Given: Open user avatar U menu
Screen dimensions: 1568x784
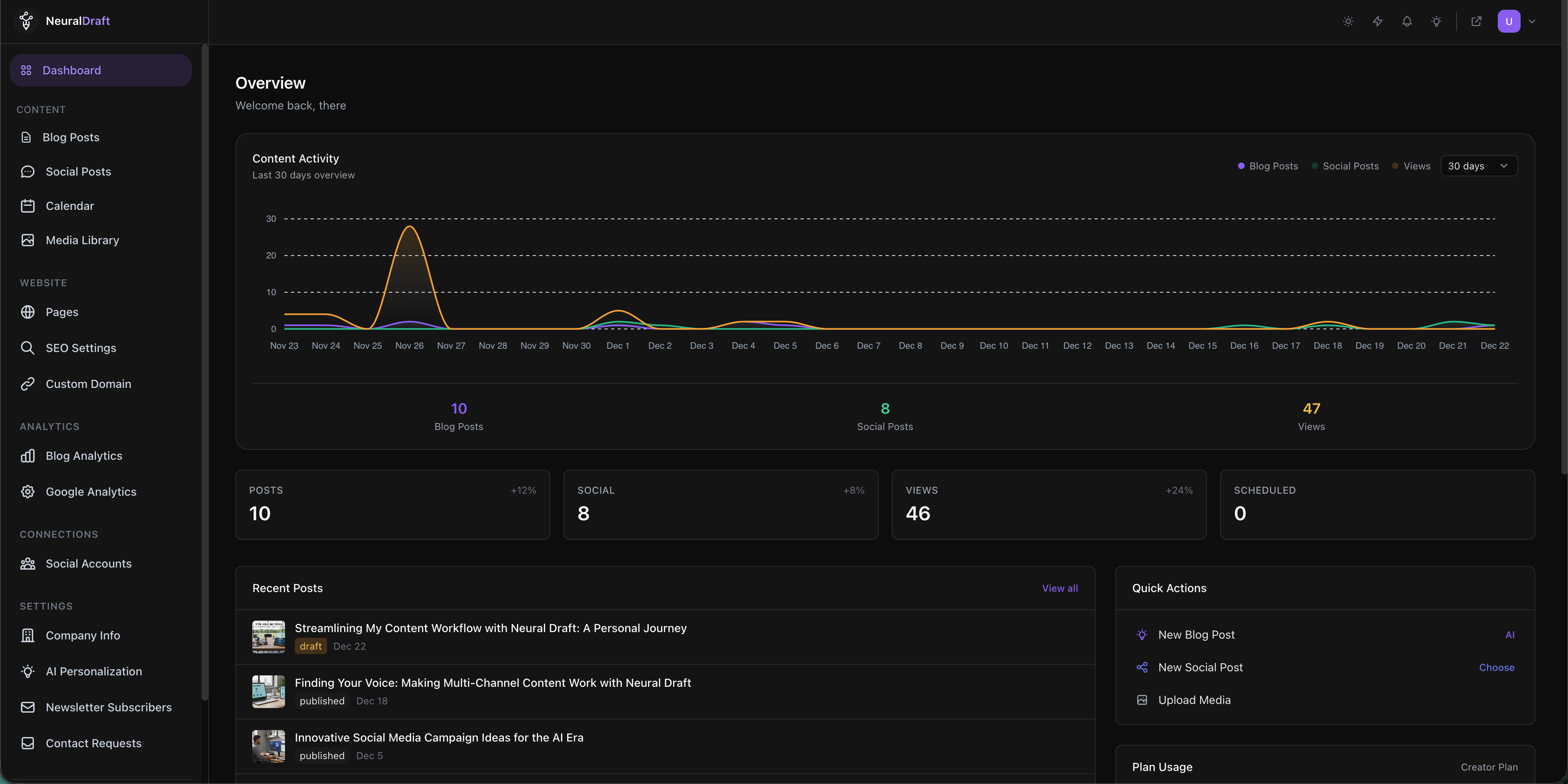Looking at the screenshot, I should pyautogui.click(x=1509, y=21).
